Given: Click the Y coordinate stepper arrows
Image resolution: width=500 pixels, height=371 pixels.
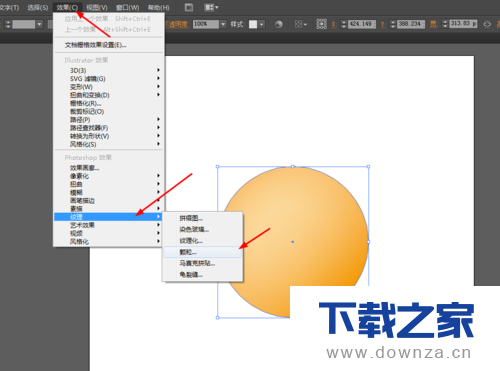Looking at the screenshot, I should (393, 24).
